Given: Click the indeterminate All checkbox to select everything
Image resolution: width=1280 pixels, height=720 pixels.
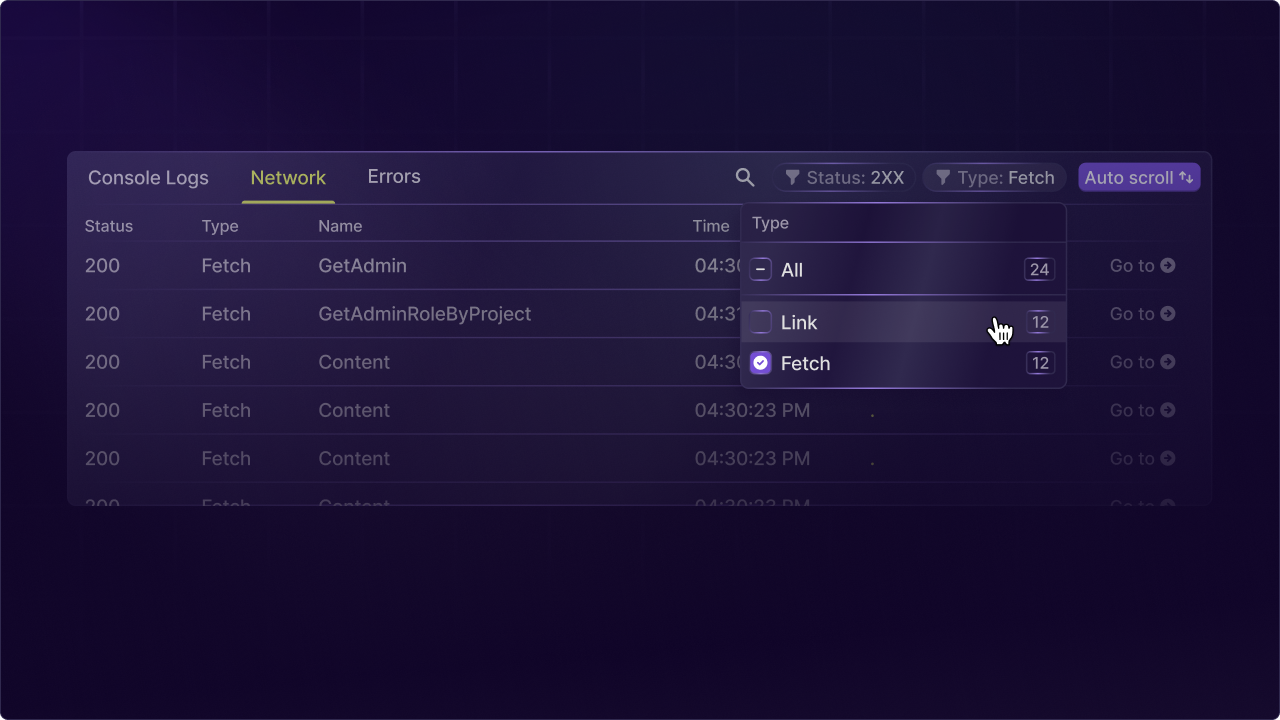Looking at the screenshot, I should (760, 270).
